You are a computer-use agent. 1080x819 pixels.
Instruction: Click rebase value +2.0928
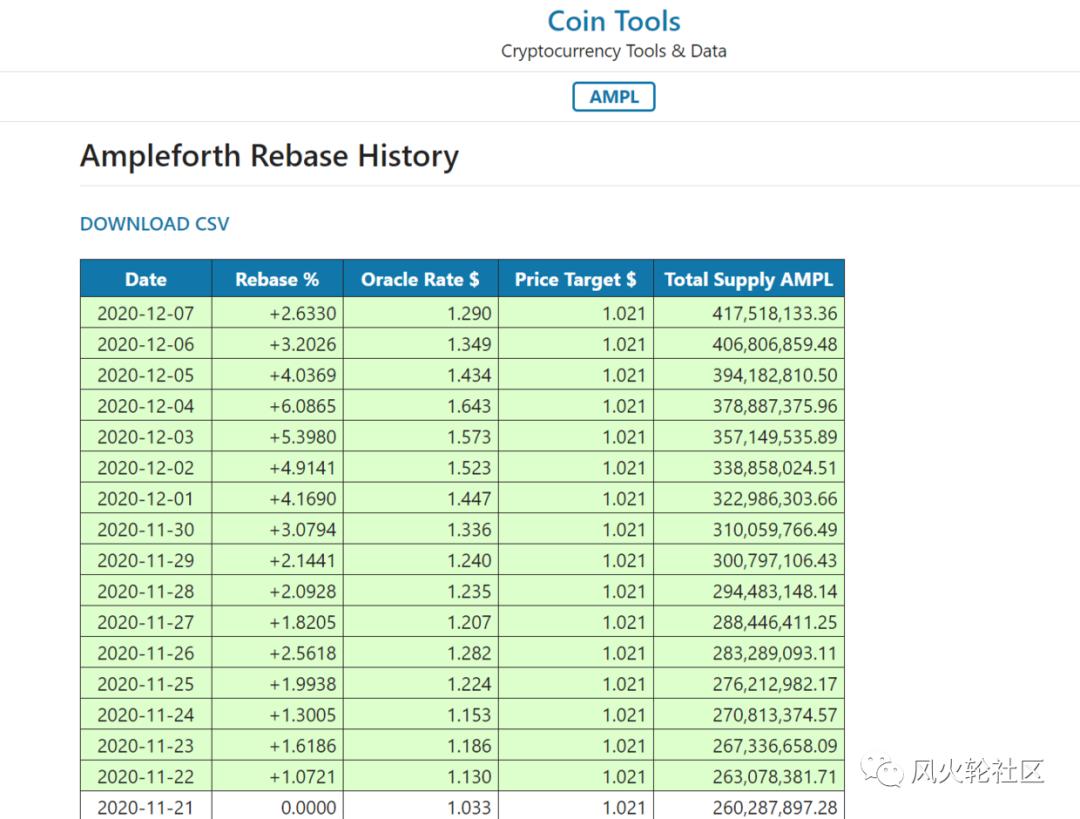(302, 592)
